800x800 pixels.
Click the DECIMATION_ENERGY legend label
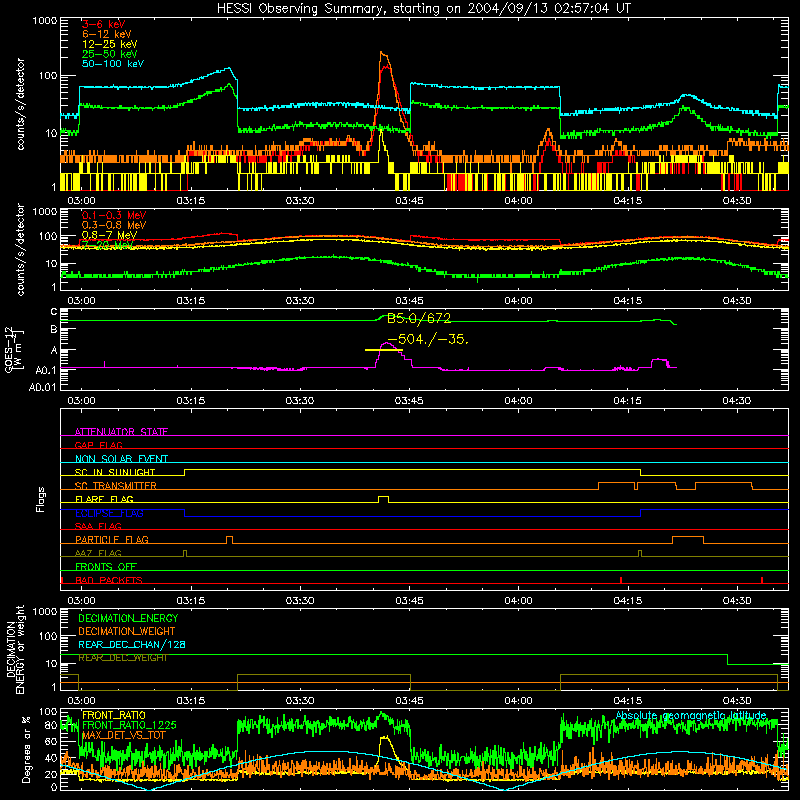pyautogui.click(x=128, y=618)
